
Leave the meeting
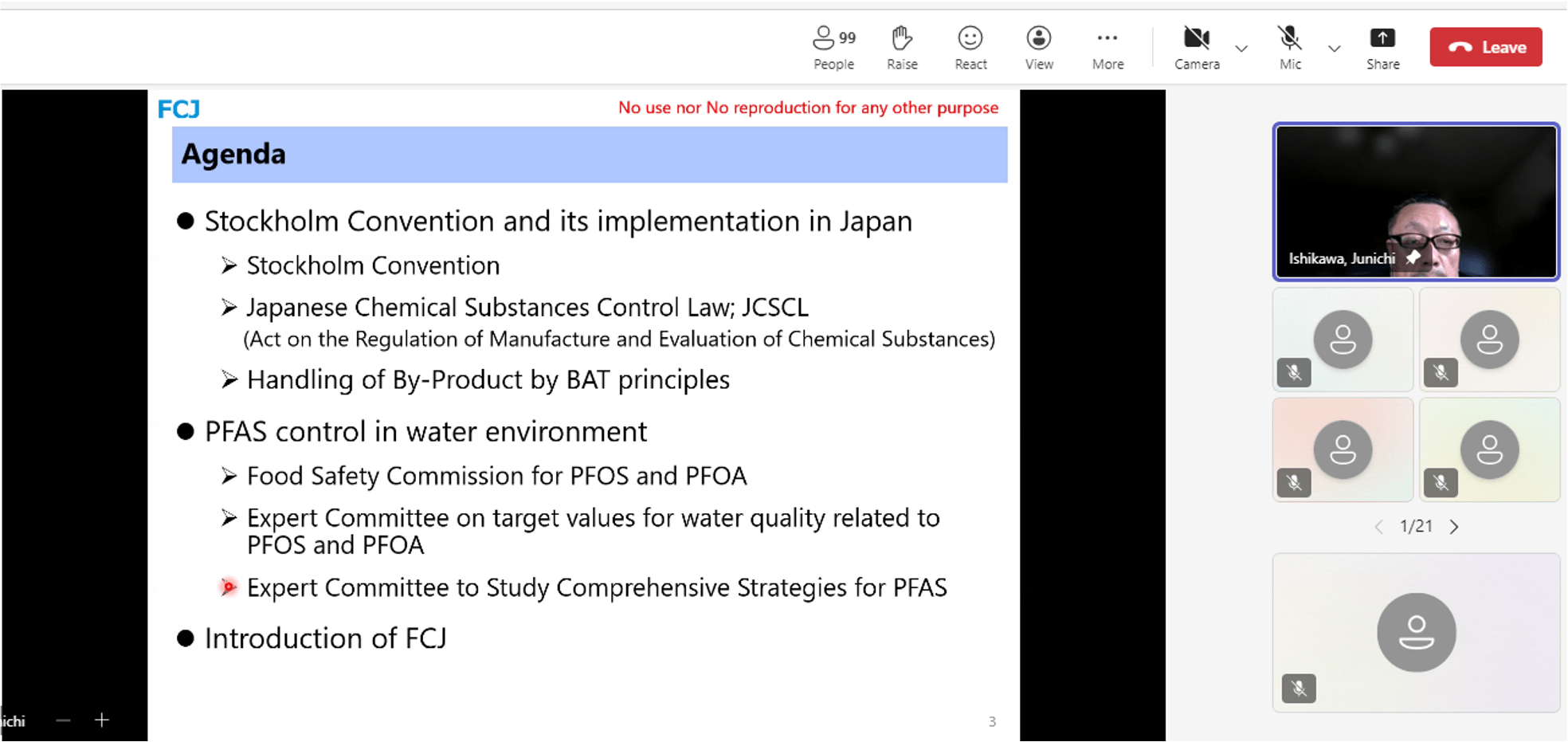(1486, 47)
